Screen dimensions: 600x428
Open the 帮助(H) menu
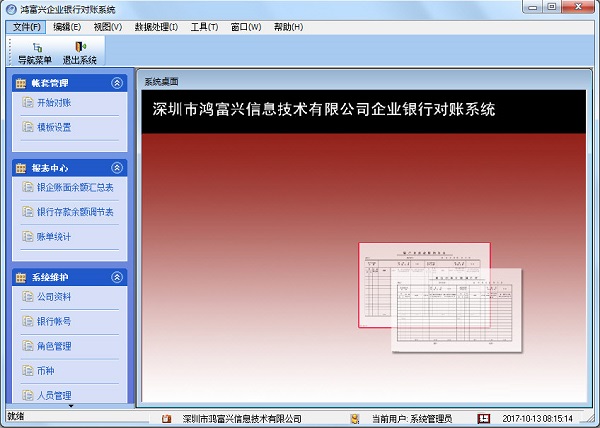pyautogui.click(x=288, y=27)
